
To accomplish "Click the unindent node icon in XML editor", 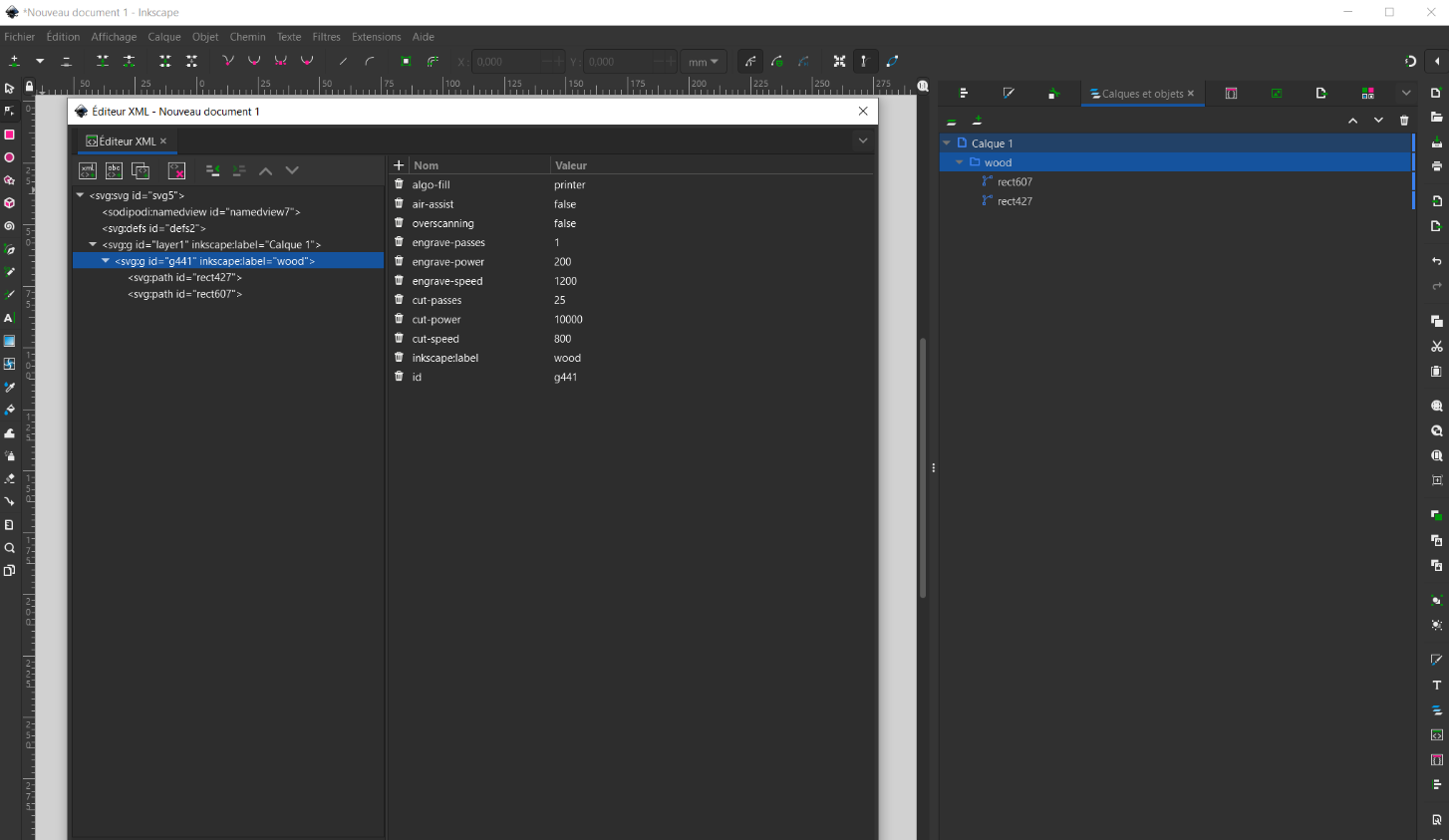I will coord(212,170).
